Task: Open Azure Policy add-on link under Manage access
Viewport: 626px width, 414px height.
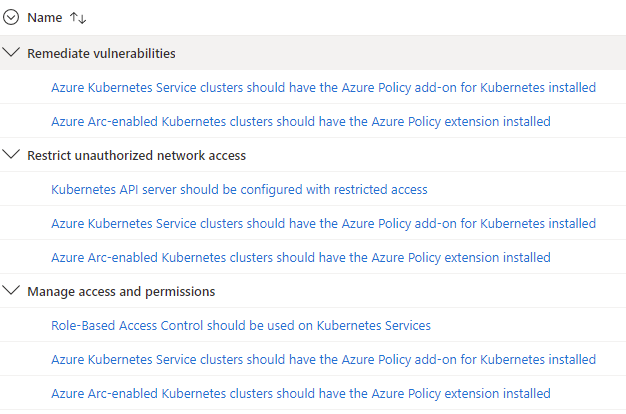Action: tap(323, 359)
